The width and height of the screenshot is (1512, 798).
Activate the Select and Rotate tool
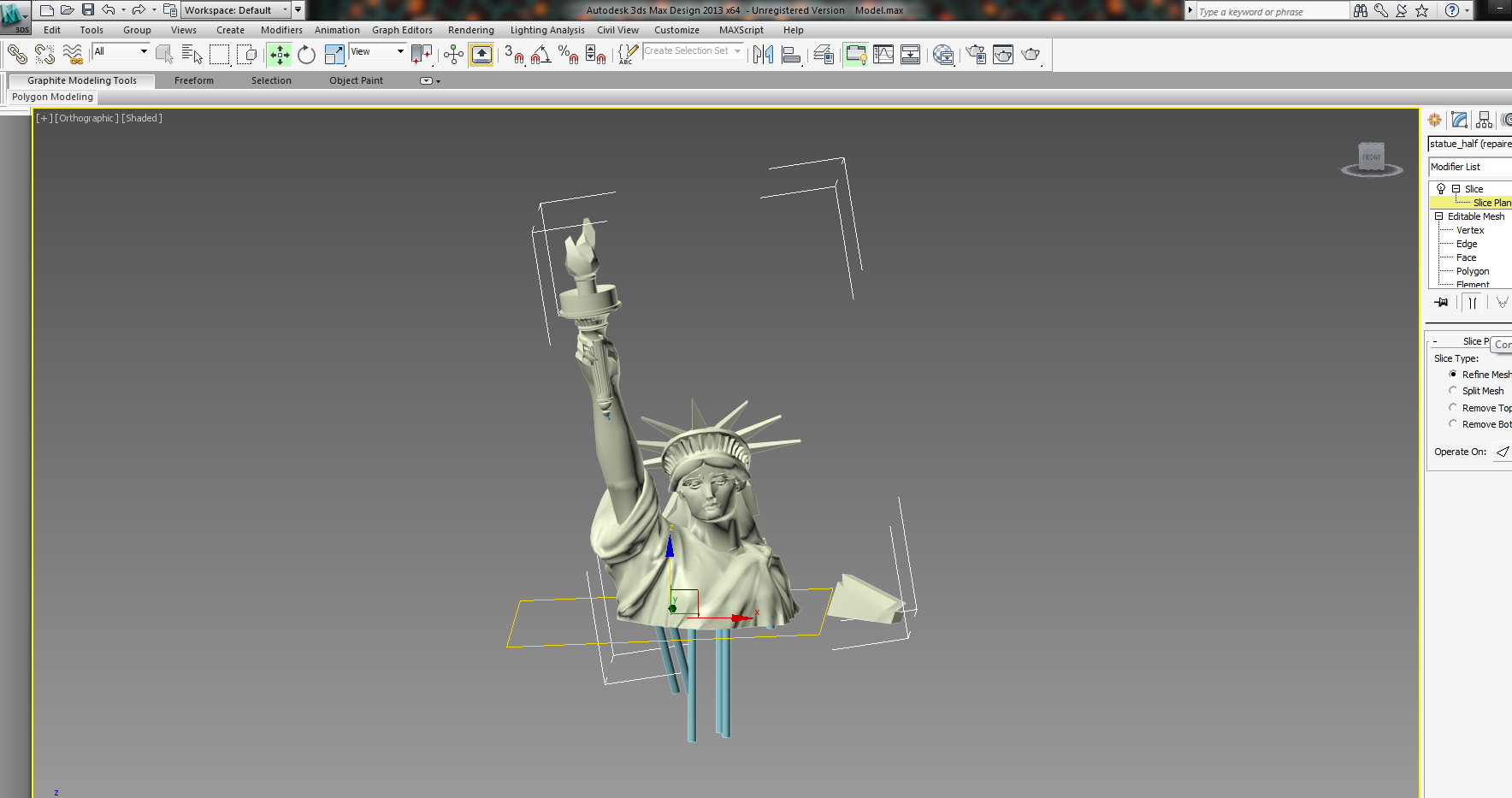306,54
